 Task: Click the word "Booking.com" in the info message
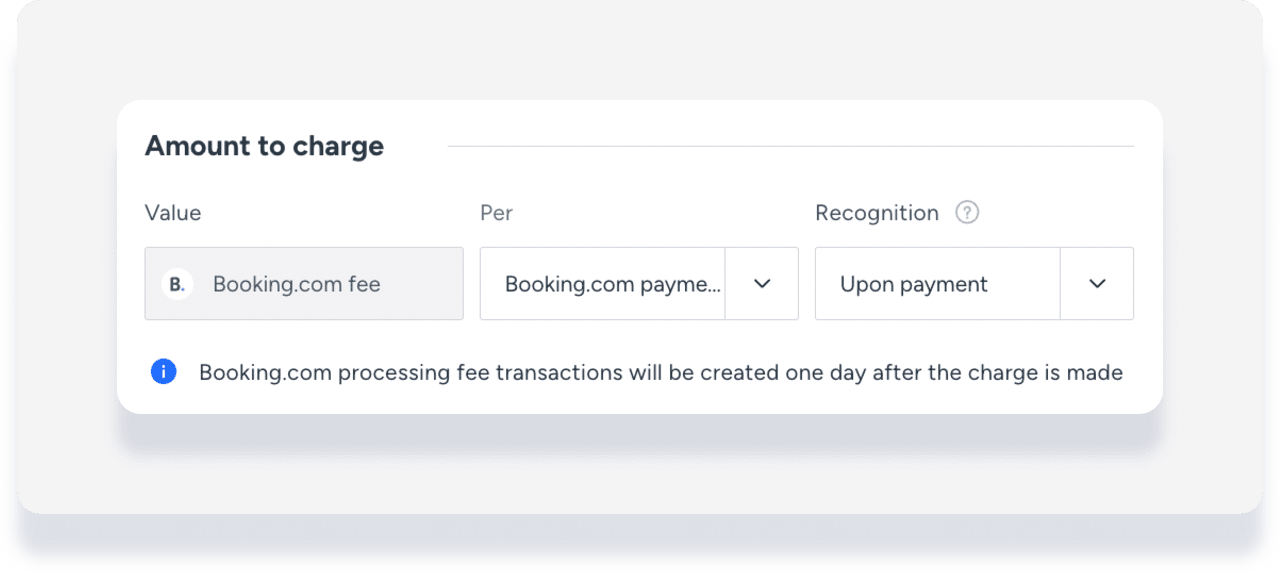[x=264, y=373]
